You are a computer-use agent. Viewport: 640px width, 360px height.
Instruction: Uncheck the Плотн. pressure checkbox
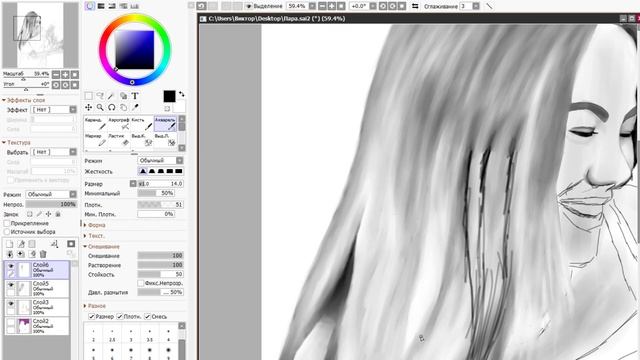[x=120, y=316]
